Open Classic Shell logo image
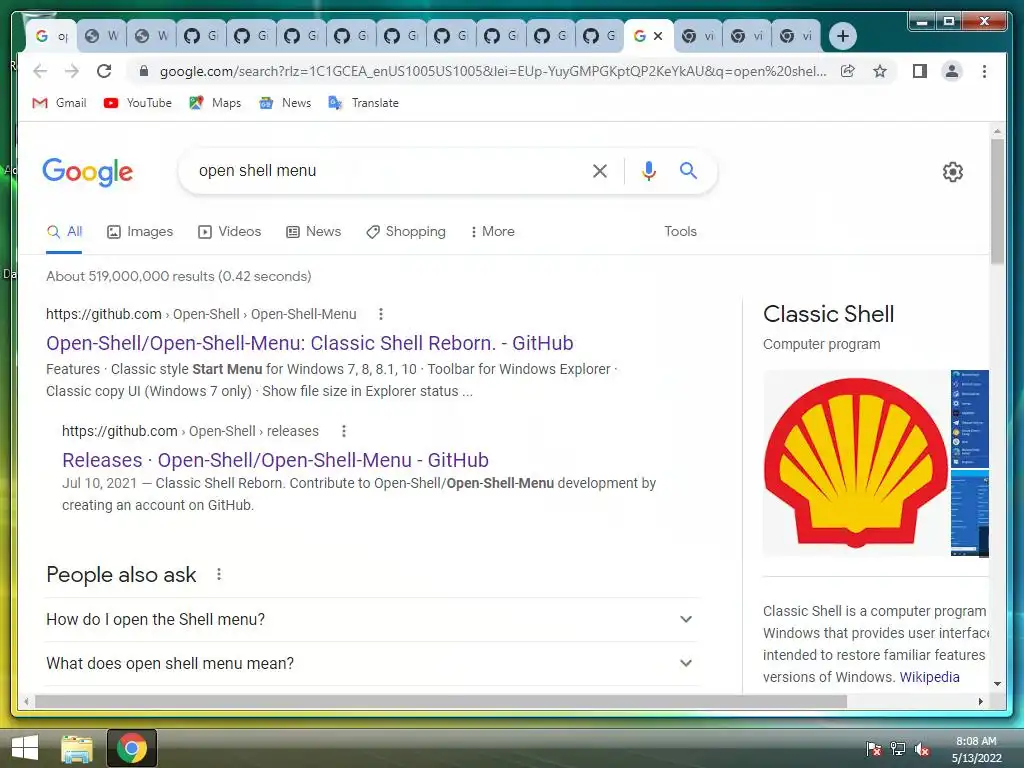The image size is (1024, 768). tap(856, 463)
